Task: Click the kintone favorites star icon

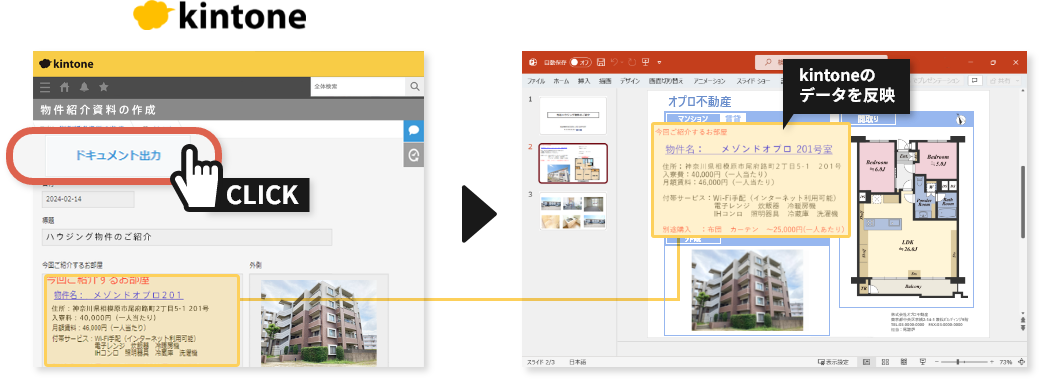Action: click(x=104, y=87)
